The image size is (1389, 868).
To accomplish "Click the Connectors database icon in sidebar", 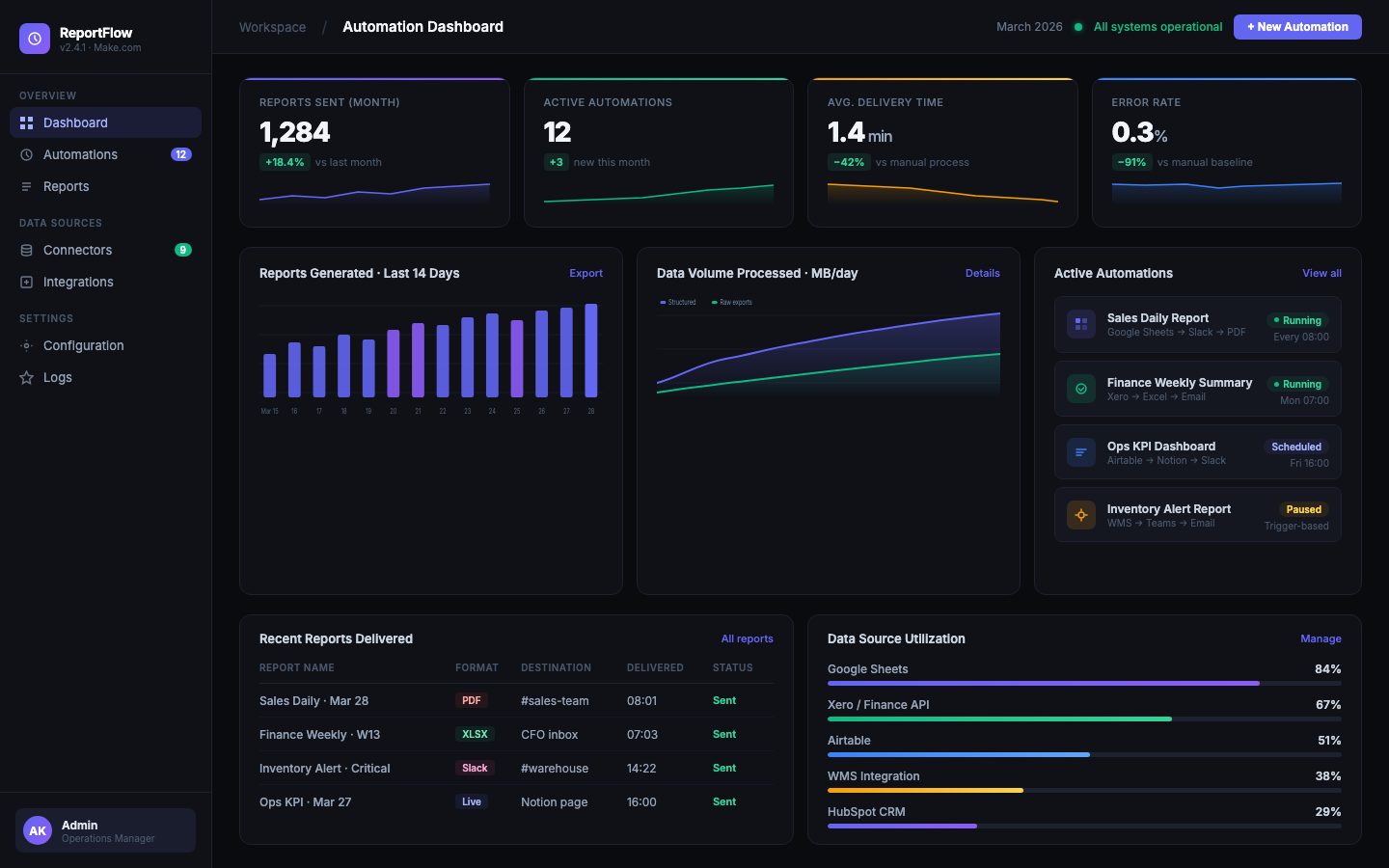I will pyautogui.click(x=27, y=250).
